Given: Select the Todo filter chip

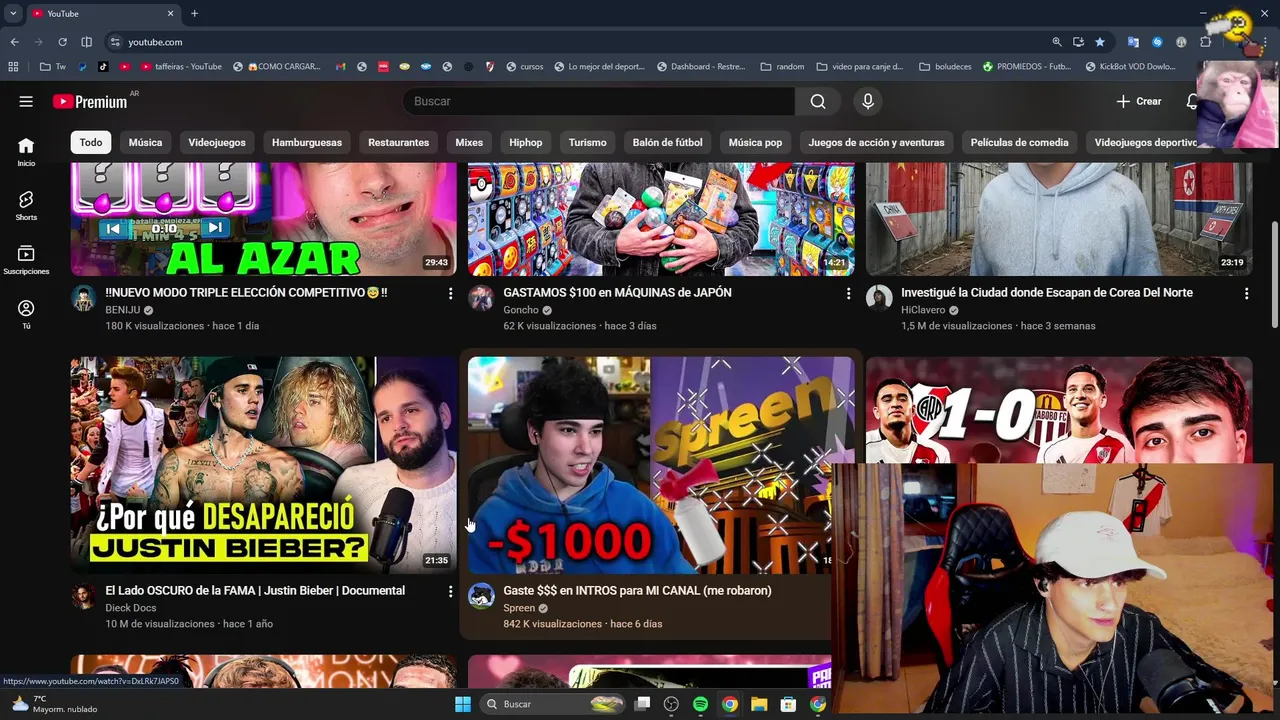Looking at the screenshot, I should pyautogui.click(x=91, y=142).
